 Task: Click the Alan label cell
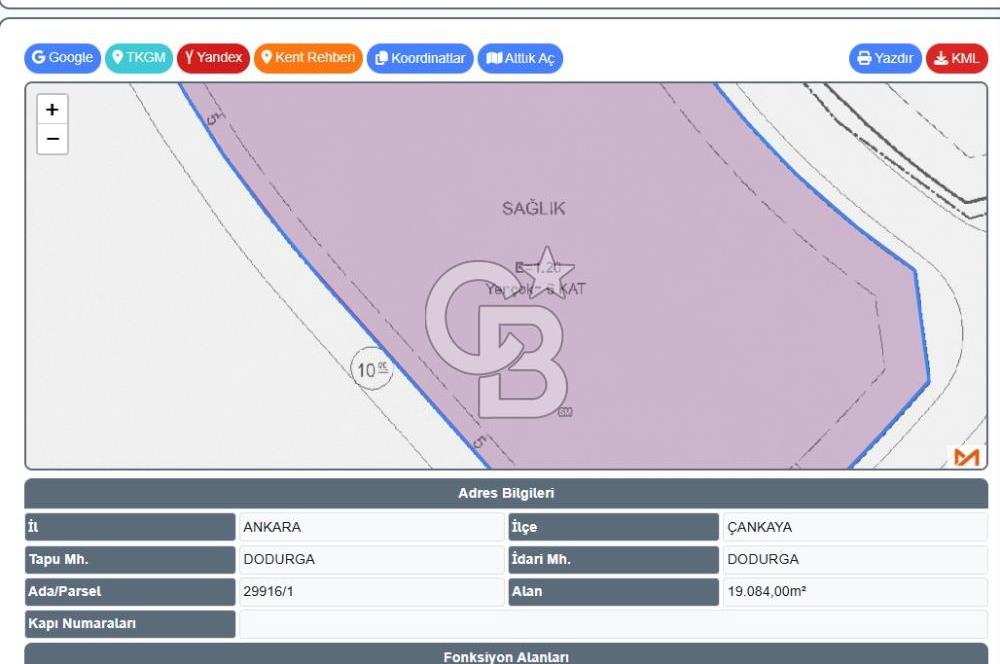coord(614,591)
